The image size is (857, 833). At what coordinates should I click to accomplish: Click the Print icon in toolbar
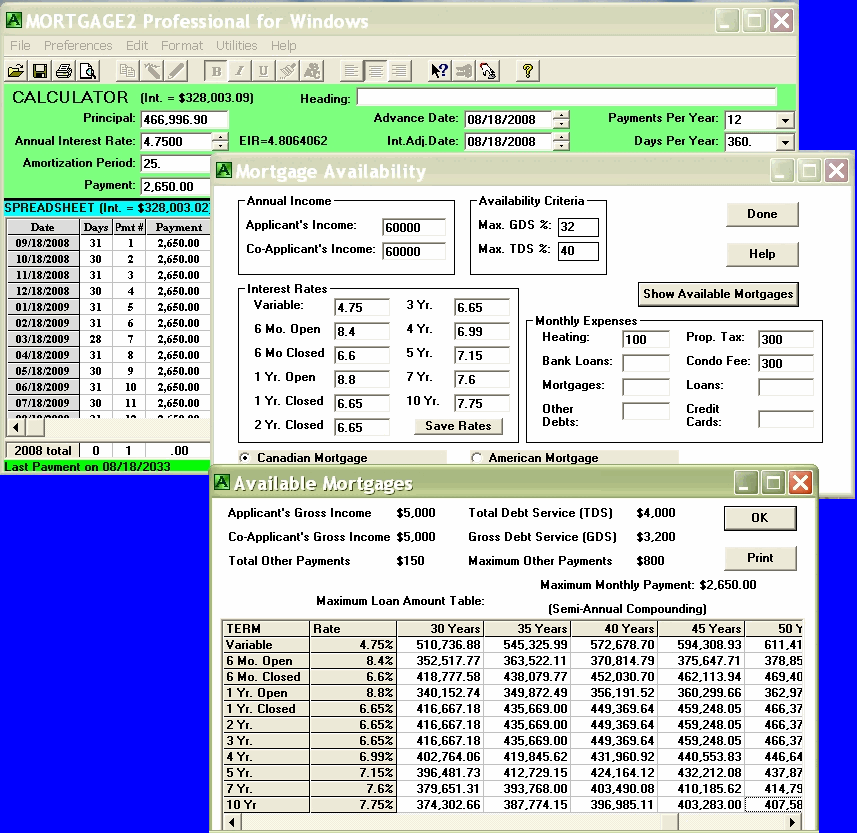point(64,71)
